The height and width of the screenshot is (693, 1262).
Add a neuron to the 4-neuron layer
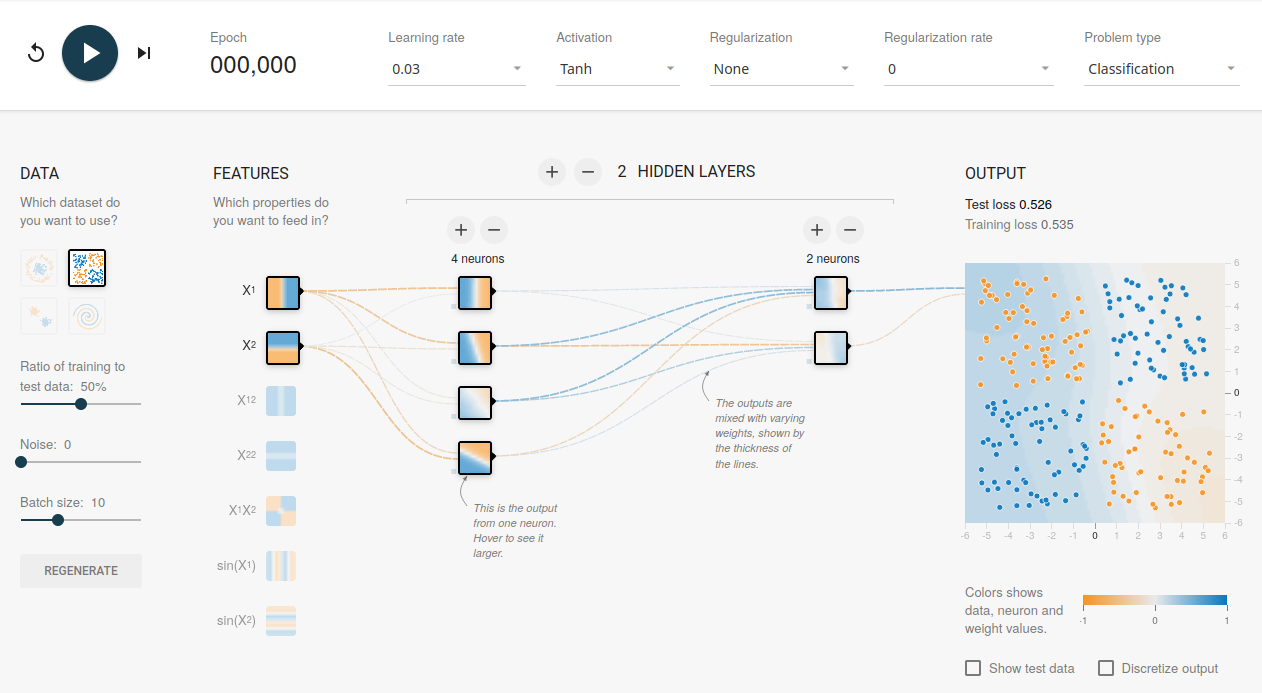pos(460,230)
